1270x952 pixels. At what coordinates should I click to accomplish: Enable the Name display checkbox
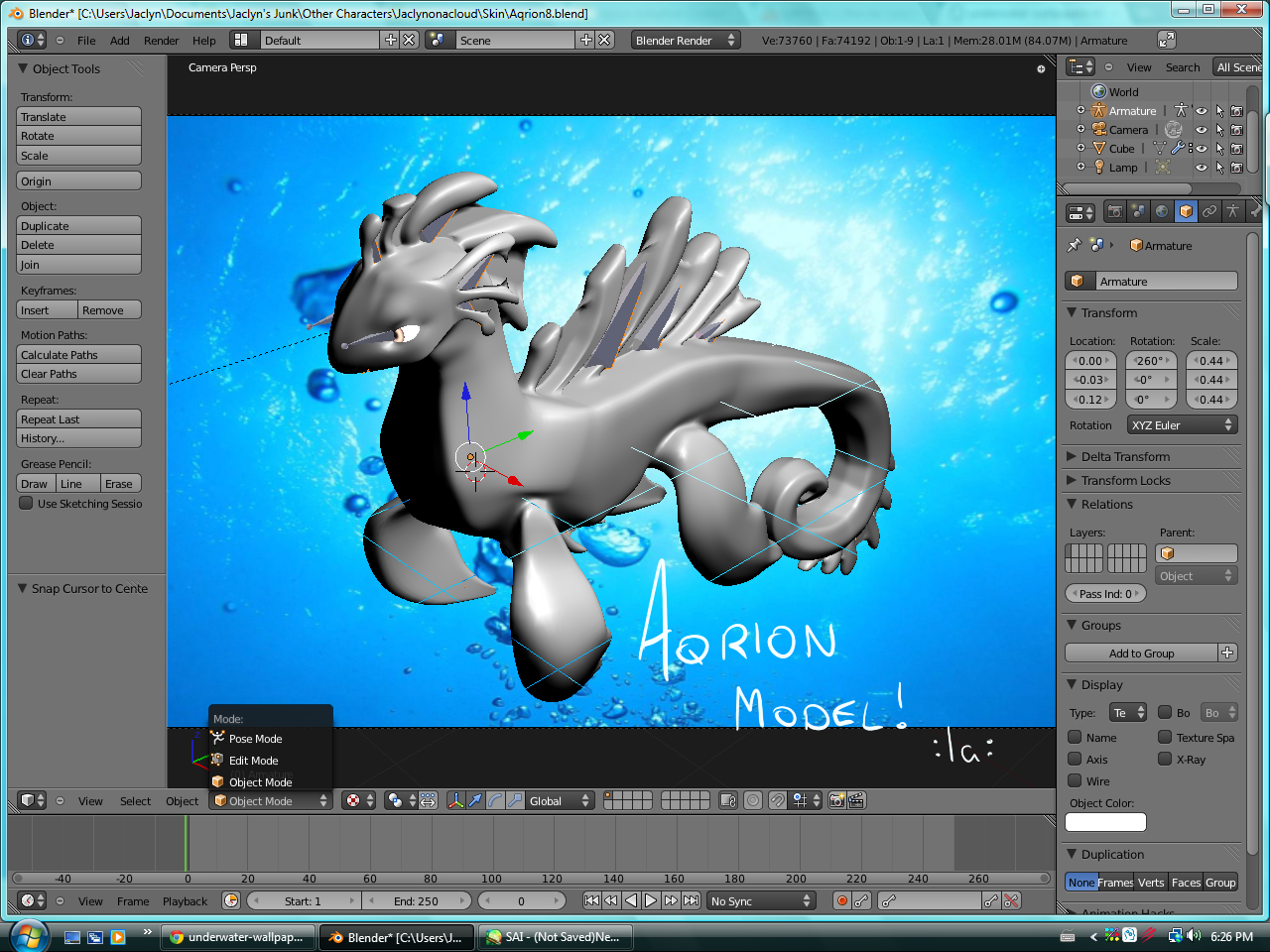tap(1075, 737)
